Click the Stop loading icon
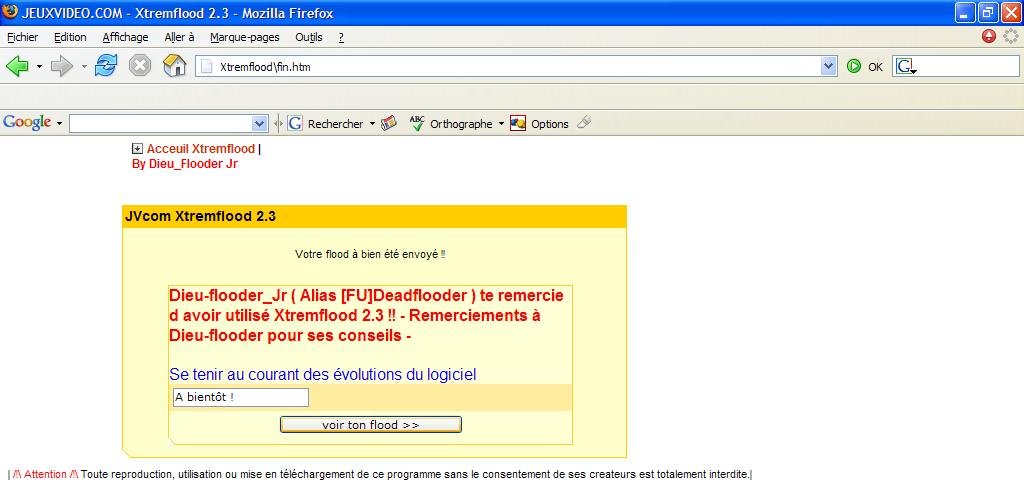Viewport: 1024px width, 495px height. pyautogui.click(x=140, y=66)
